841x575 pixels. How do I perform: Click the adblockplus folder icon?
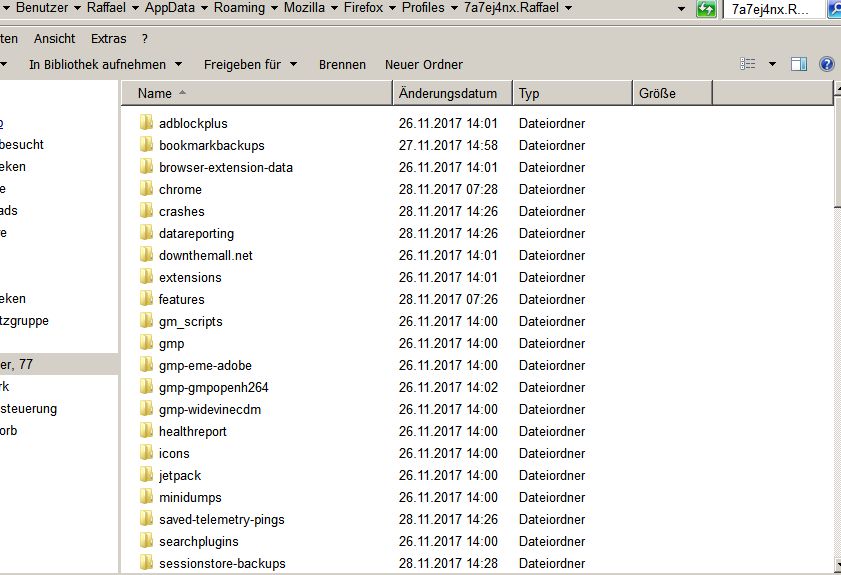coord(146,123)
